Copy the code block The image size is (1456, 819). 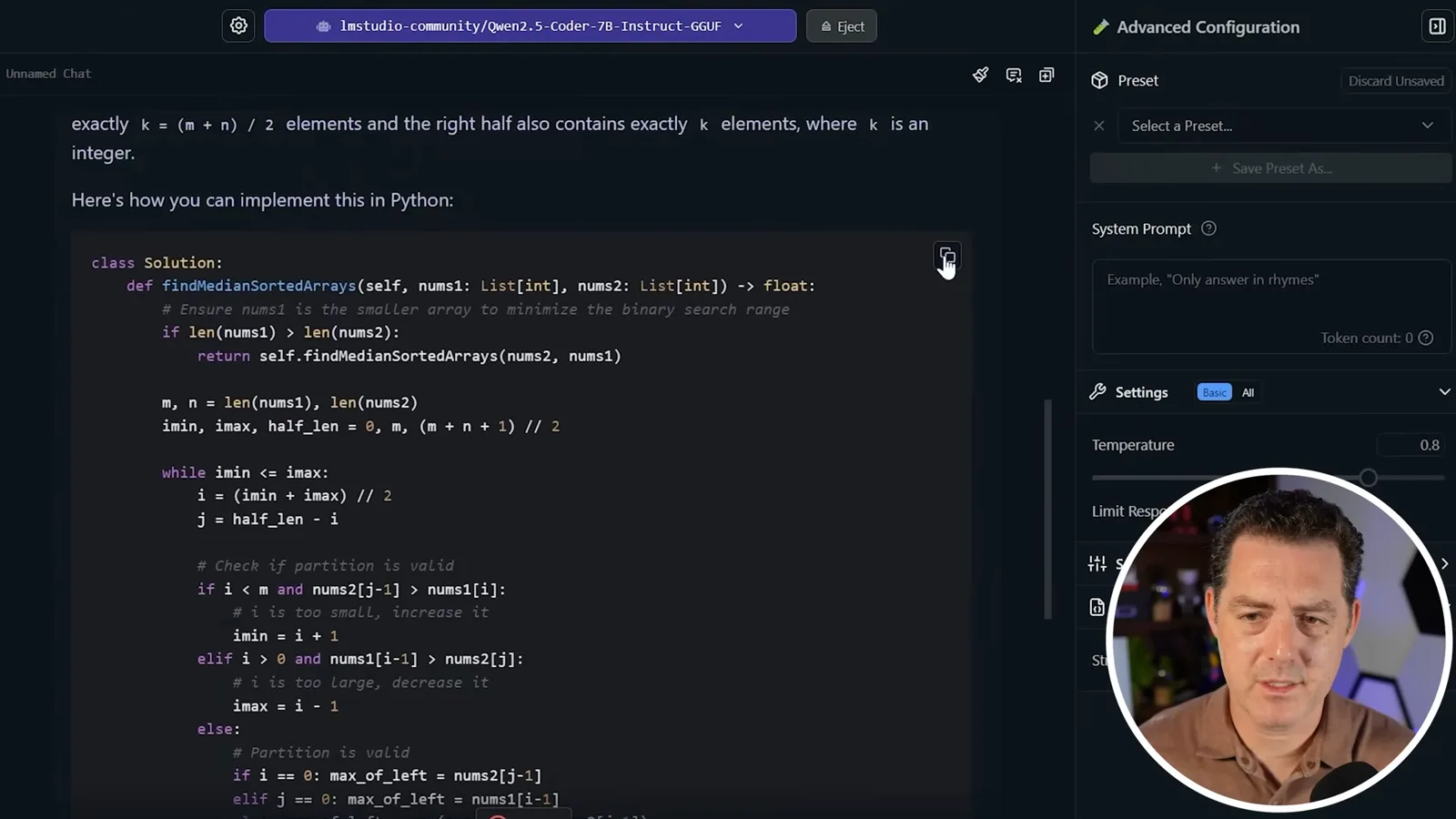pos(946,256)
